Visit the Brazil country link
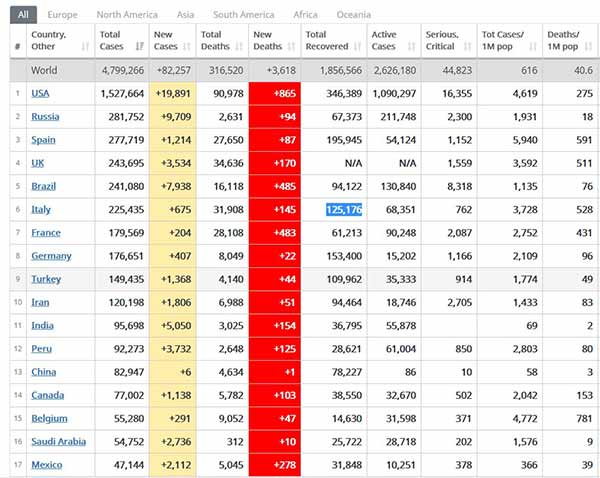Screen dimensions: 600x478 pyautogui.click(x=44, y=186)
